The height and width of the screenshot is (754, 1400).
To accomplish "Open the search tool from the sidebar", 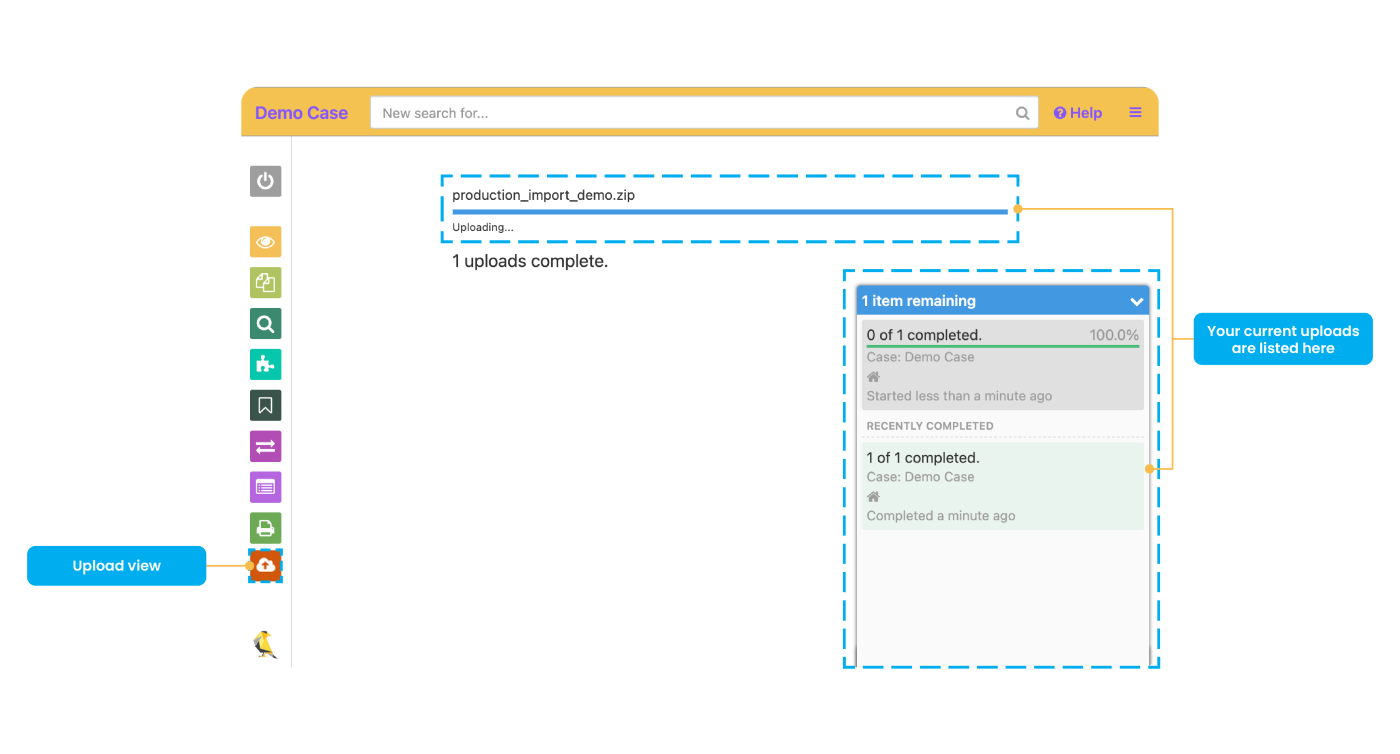I will pos(265,323).
